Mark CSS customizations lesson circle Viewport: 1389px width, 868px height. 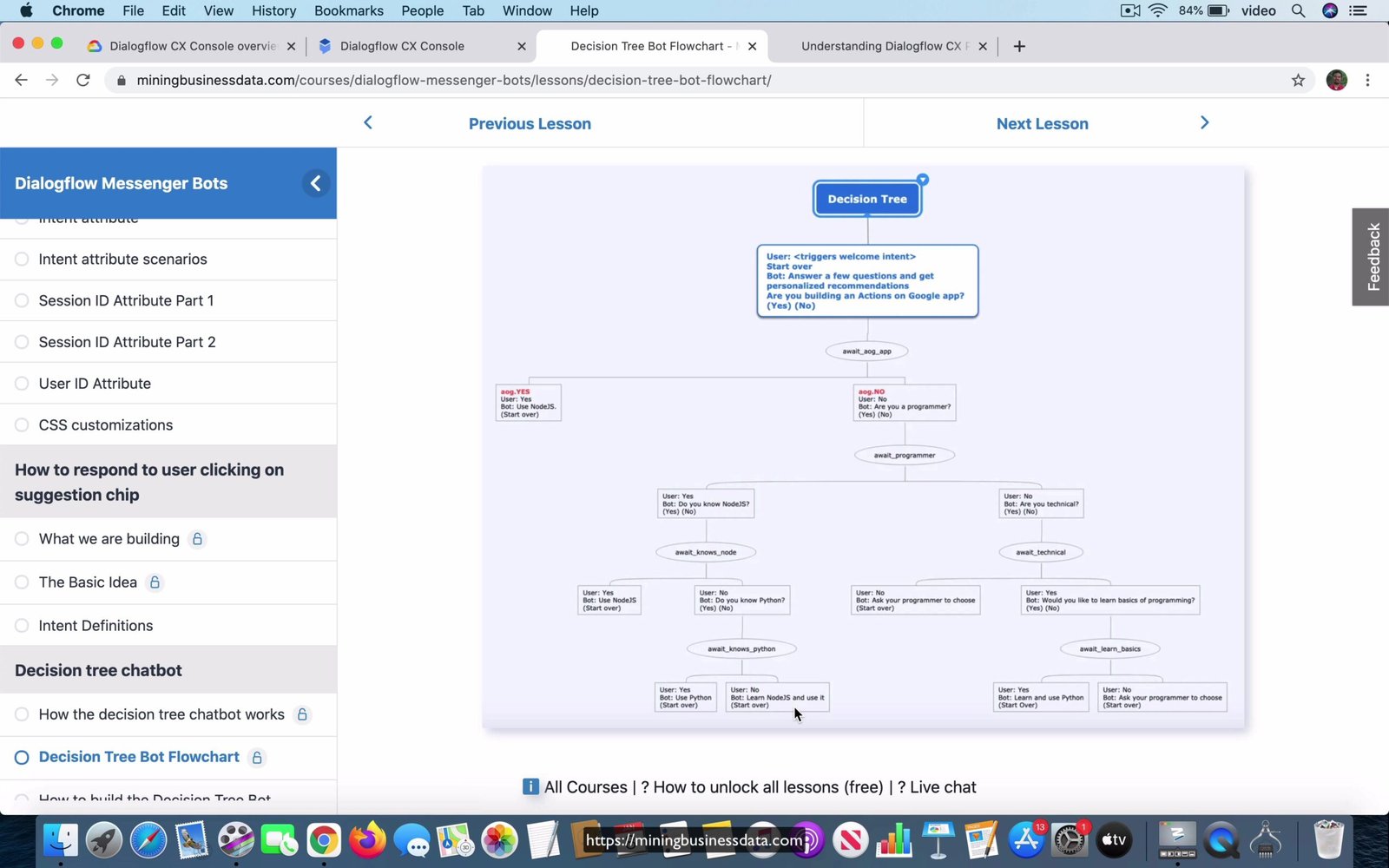(x=22, y=425)
